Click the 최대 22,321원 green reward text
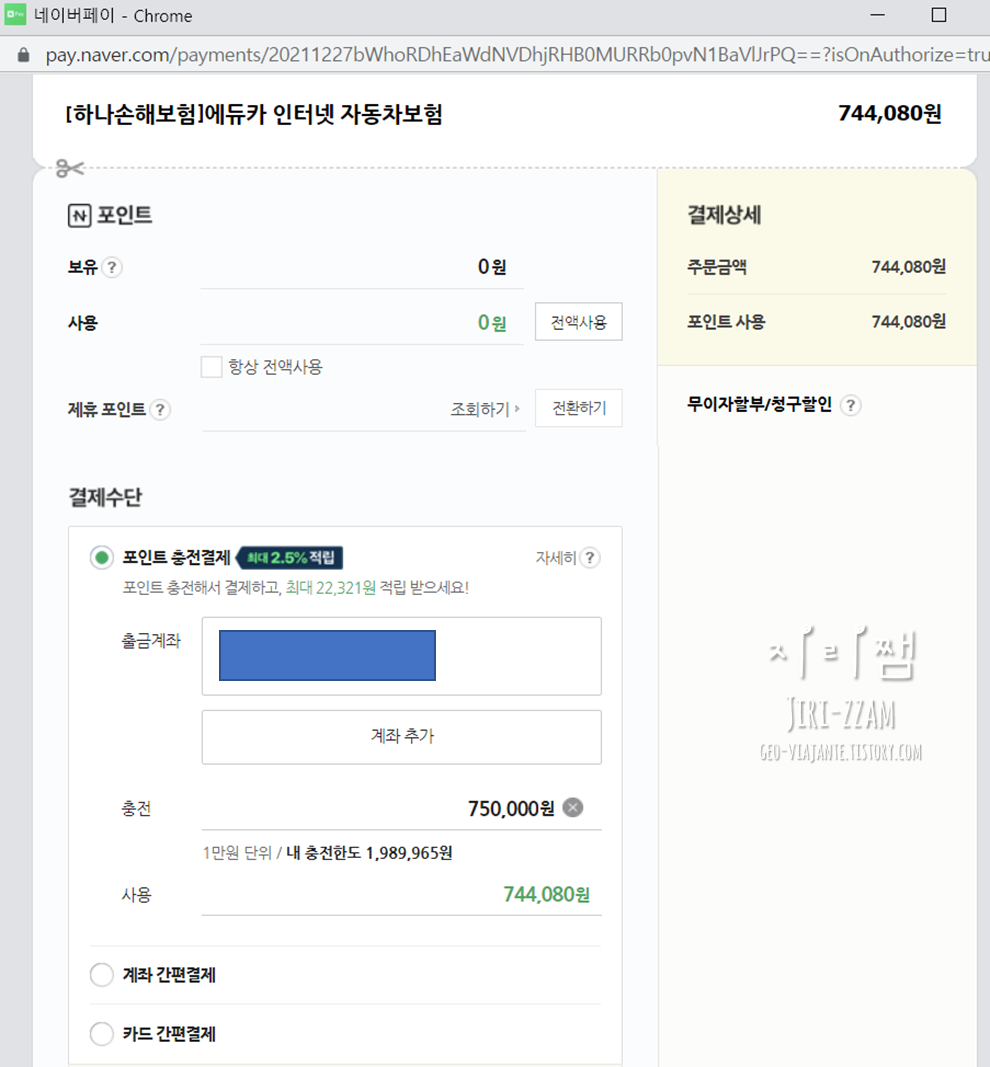The width and height of the screenshot is (990, 1067). point(331,587)
